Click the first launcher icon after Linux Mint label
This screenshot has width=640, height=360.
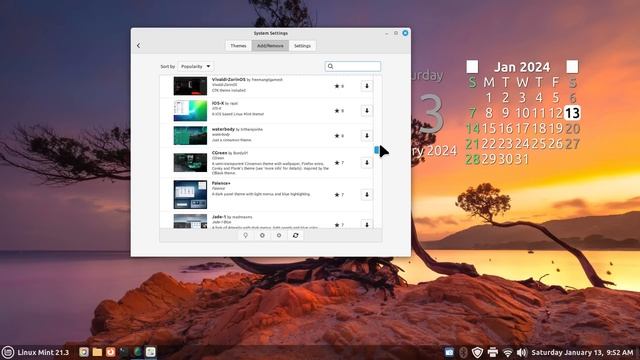coord(84,352)
